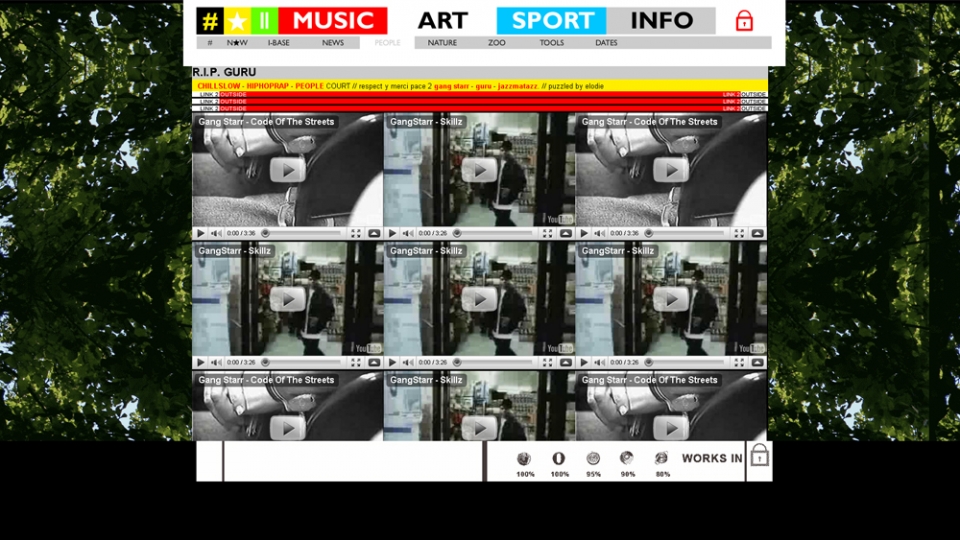Click the black hash symbol icon
960x540 pixels.
click(x=210, y=21)
